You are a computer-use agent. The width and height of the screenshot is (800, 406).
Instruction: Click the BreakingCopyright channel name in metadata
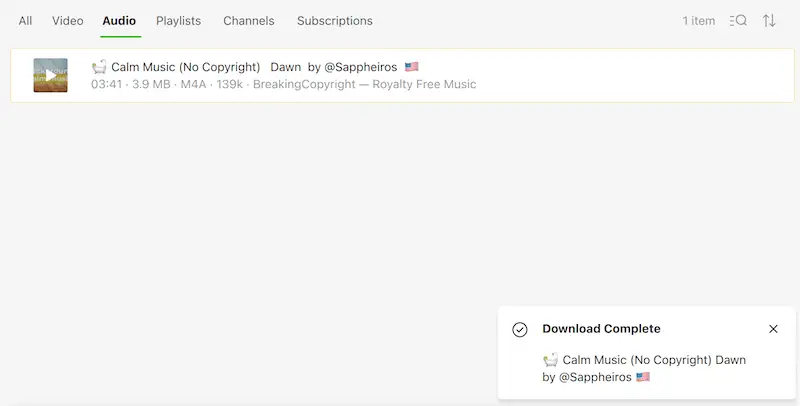pyautogui.click(x=364, y=84)
